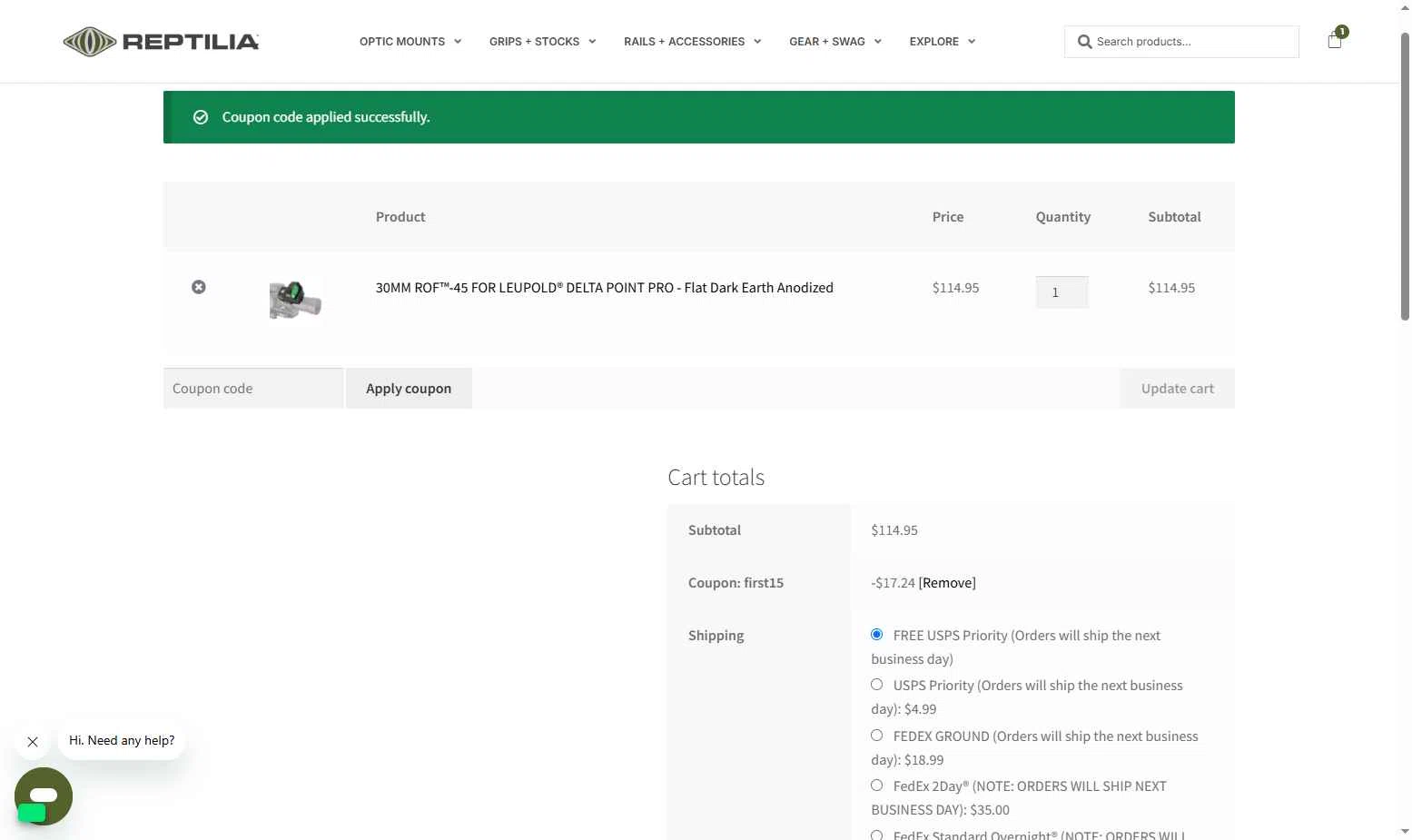The width and height of the screenshot is (1412, 840).
Task: Open the EXPLORE menu
Action: 934,42
